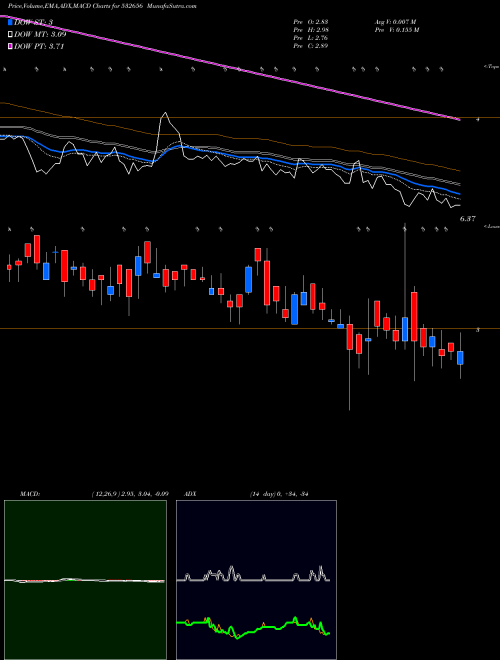Select the 'DOW ST: 3' legend text
This screenshot has width=500, height=660.
pyautogui.click(x=33, y=22)
